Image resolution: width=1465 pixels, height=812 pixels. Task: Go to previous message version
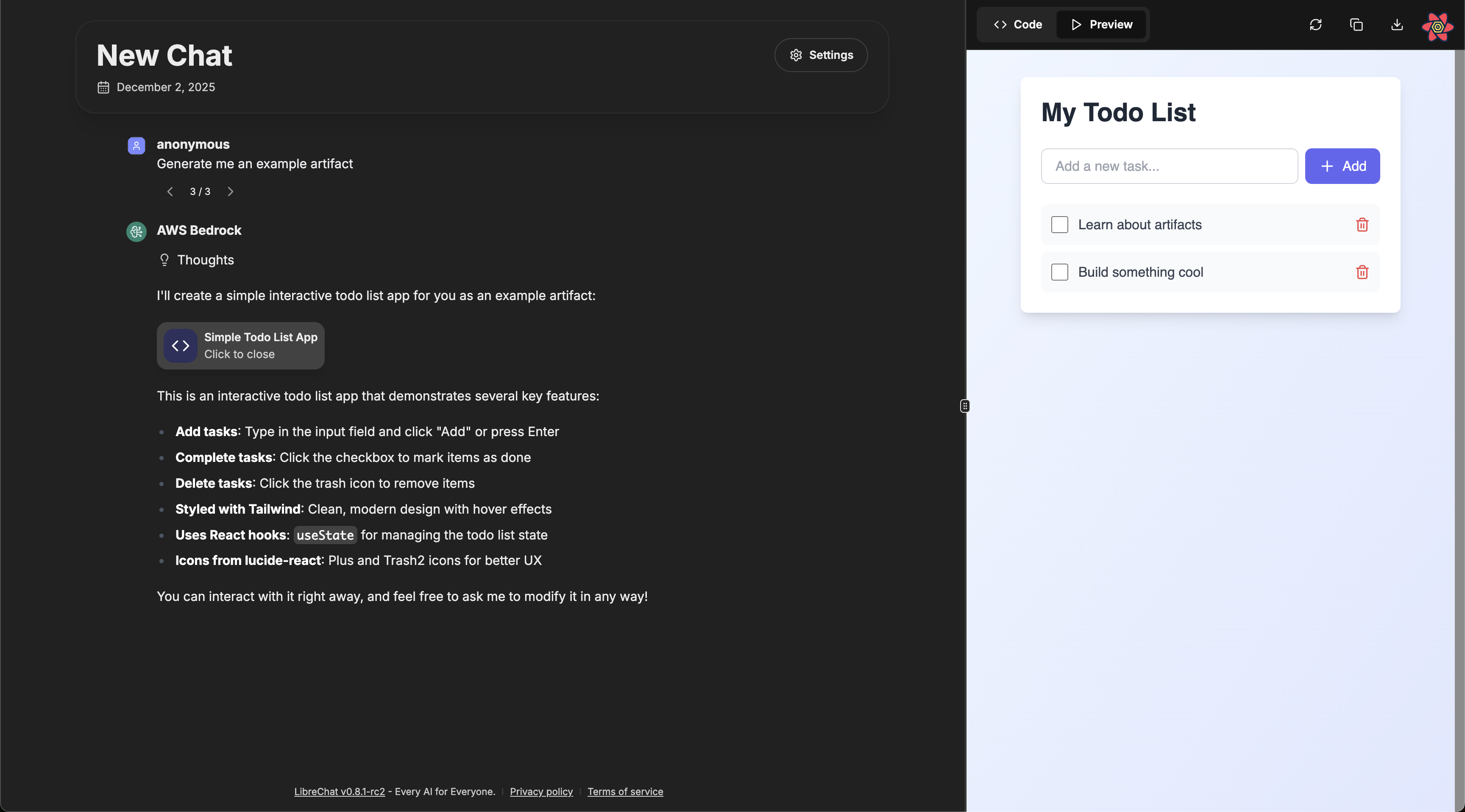(x=170, y=192)
